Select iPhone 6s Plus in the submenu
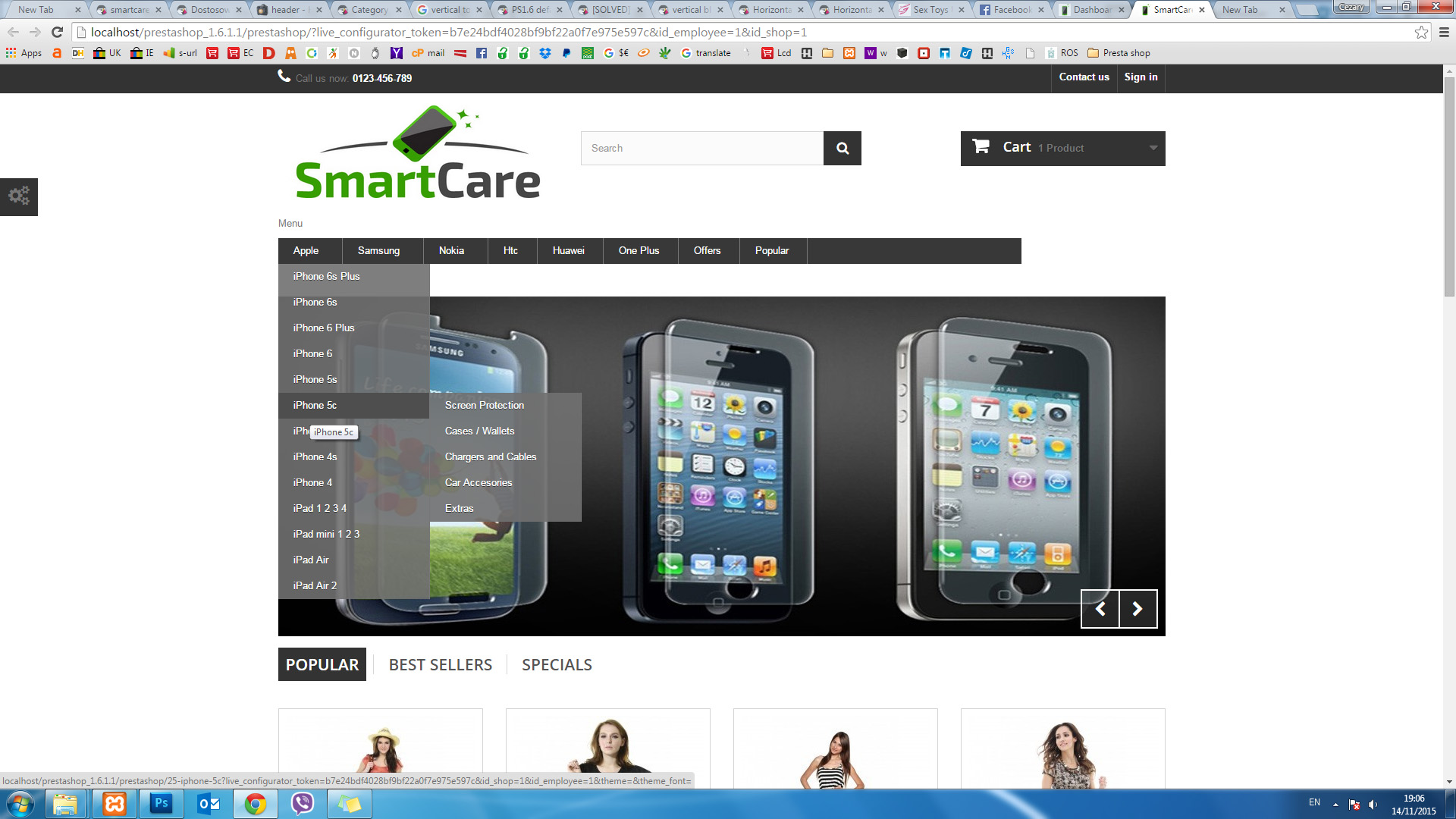This screenshot has width=1456, height=819. (x=354, y=276)
